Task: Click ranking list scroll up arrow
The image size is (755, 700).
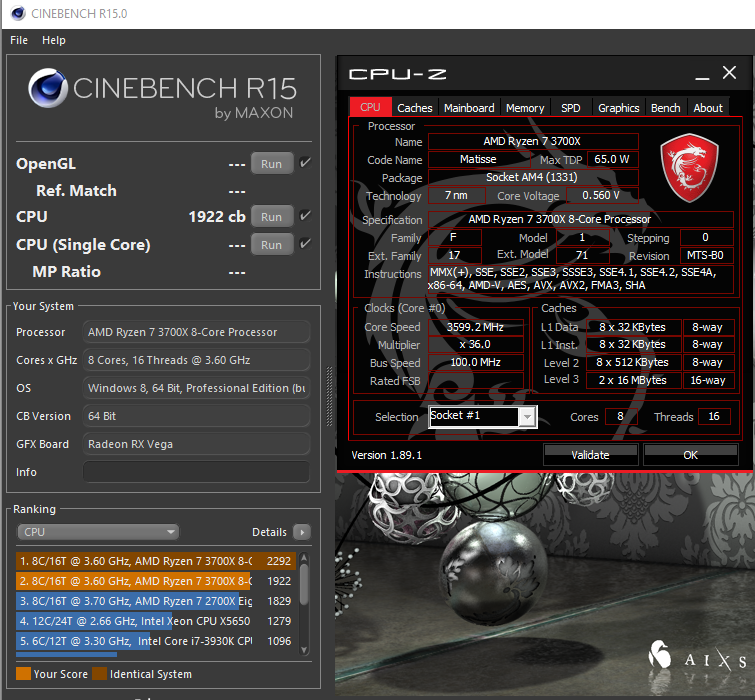Action: pyautogui.click(x=304, y=558)
